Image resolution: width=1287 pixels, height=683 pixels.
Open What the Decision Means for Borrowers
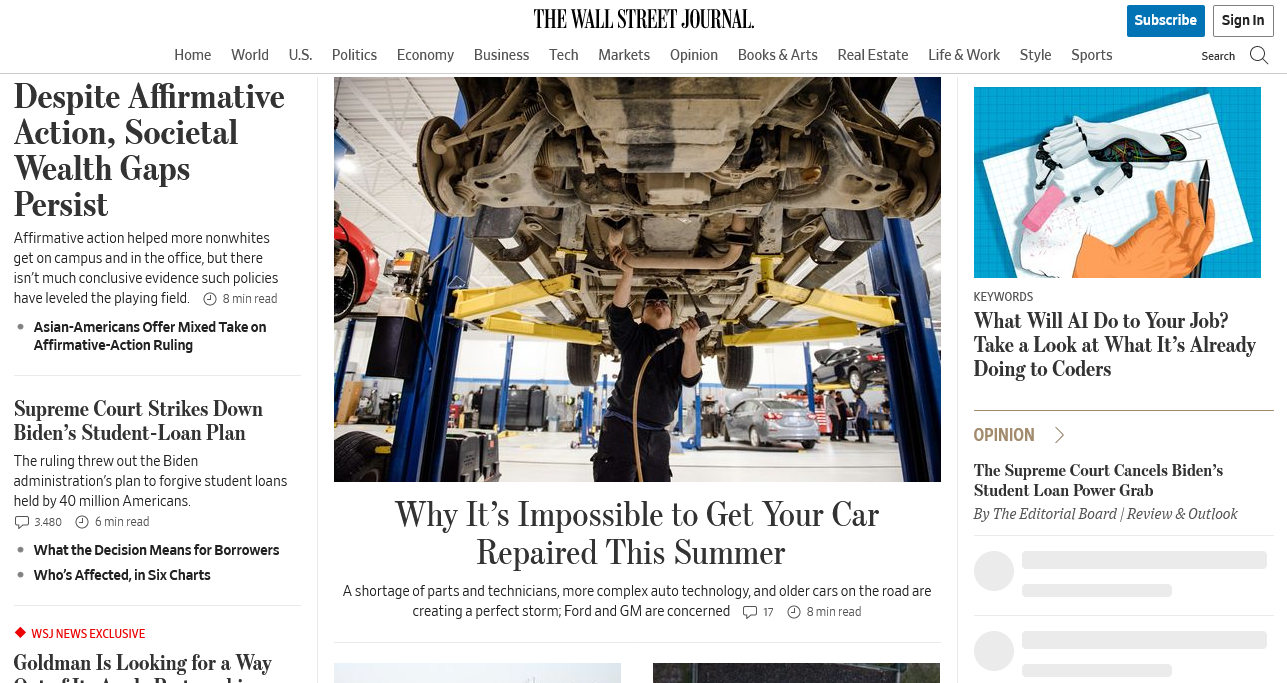(156, 550)
